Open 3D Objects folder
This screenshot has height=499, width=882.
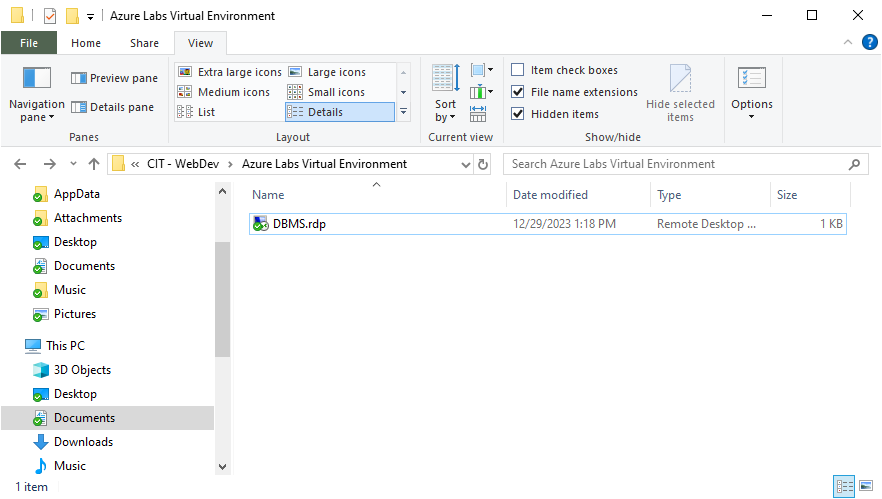(82, 370)
